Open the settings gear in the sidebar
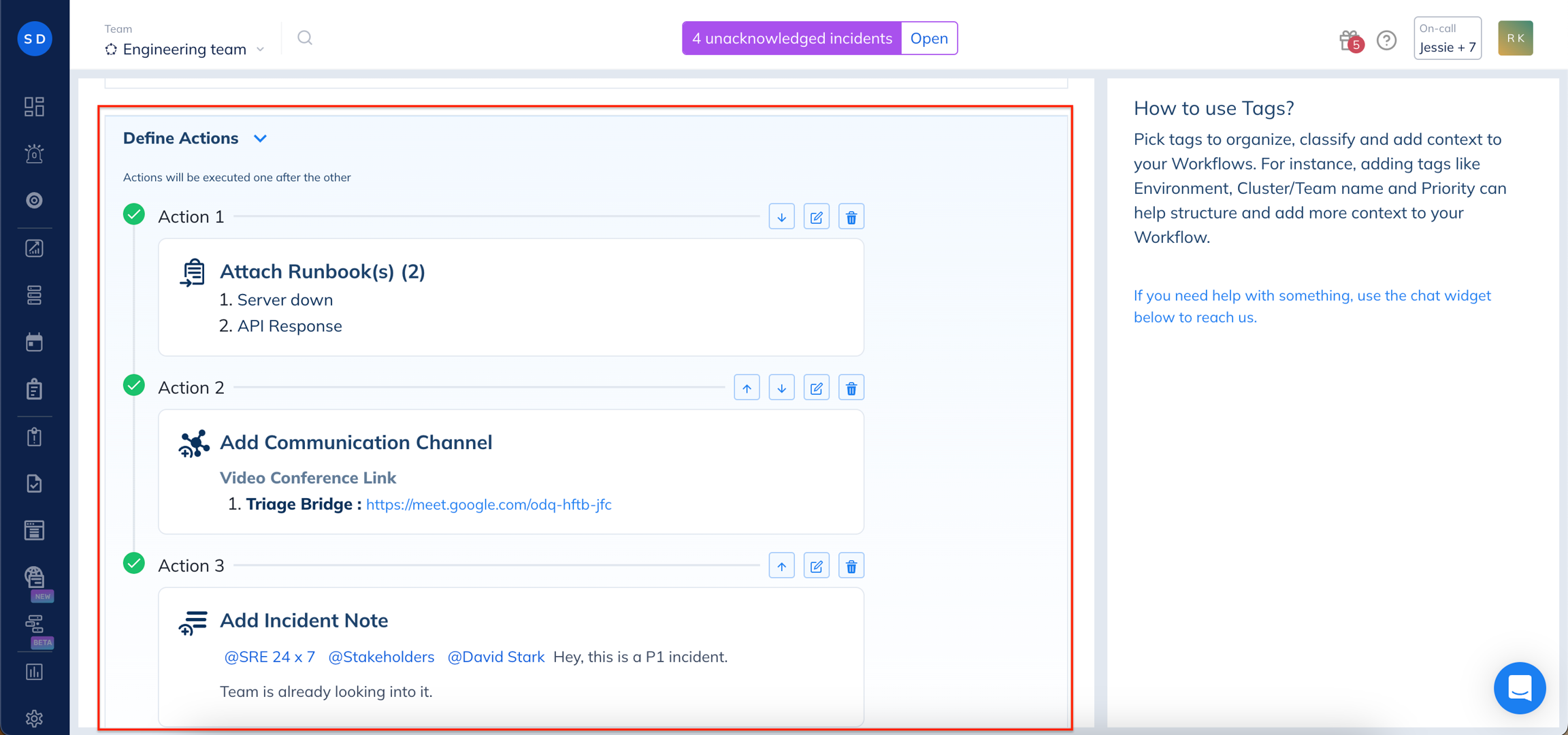Viewport: 1568px width, 735px height. pyautogui.click(x=34, y=719)
